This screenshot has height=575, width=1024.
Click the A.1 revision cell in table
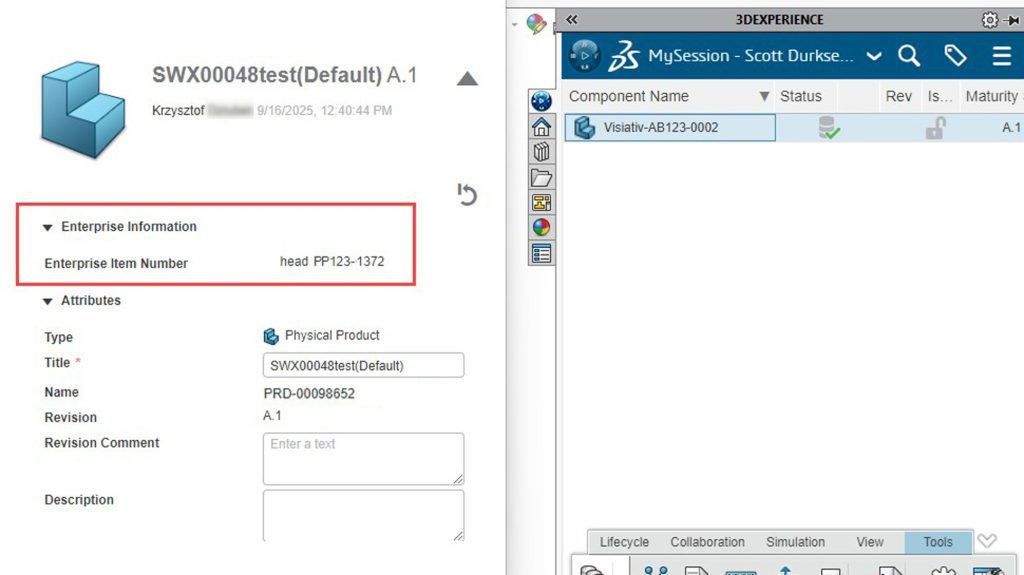[x=1011, y=127]
